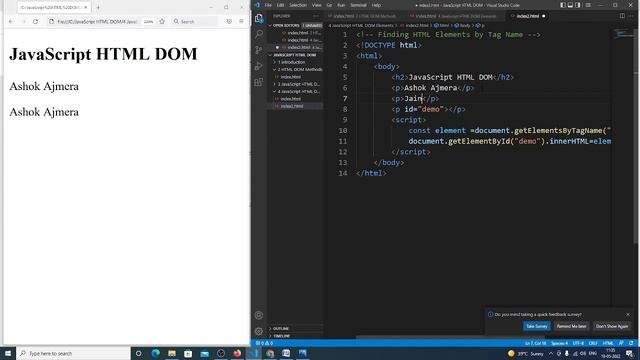Click the Ln 7, Col 16 cursor position indicator
This screenshot has height=360, width=640.
coord(535,343)
